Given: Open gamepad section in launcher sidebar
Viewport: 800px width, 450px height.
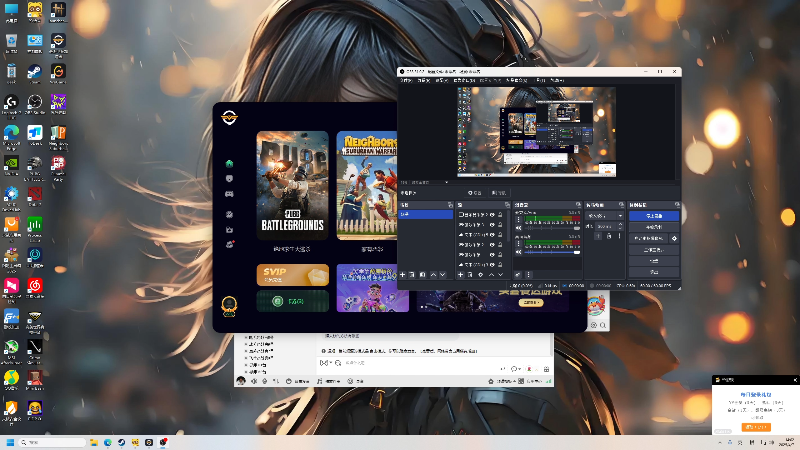Looking at the screenshot, I should (x=229, y=194).
